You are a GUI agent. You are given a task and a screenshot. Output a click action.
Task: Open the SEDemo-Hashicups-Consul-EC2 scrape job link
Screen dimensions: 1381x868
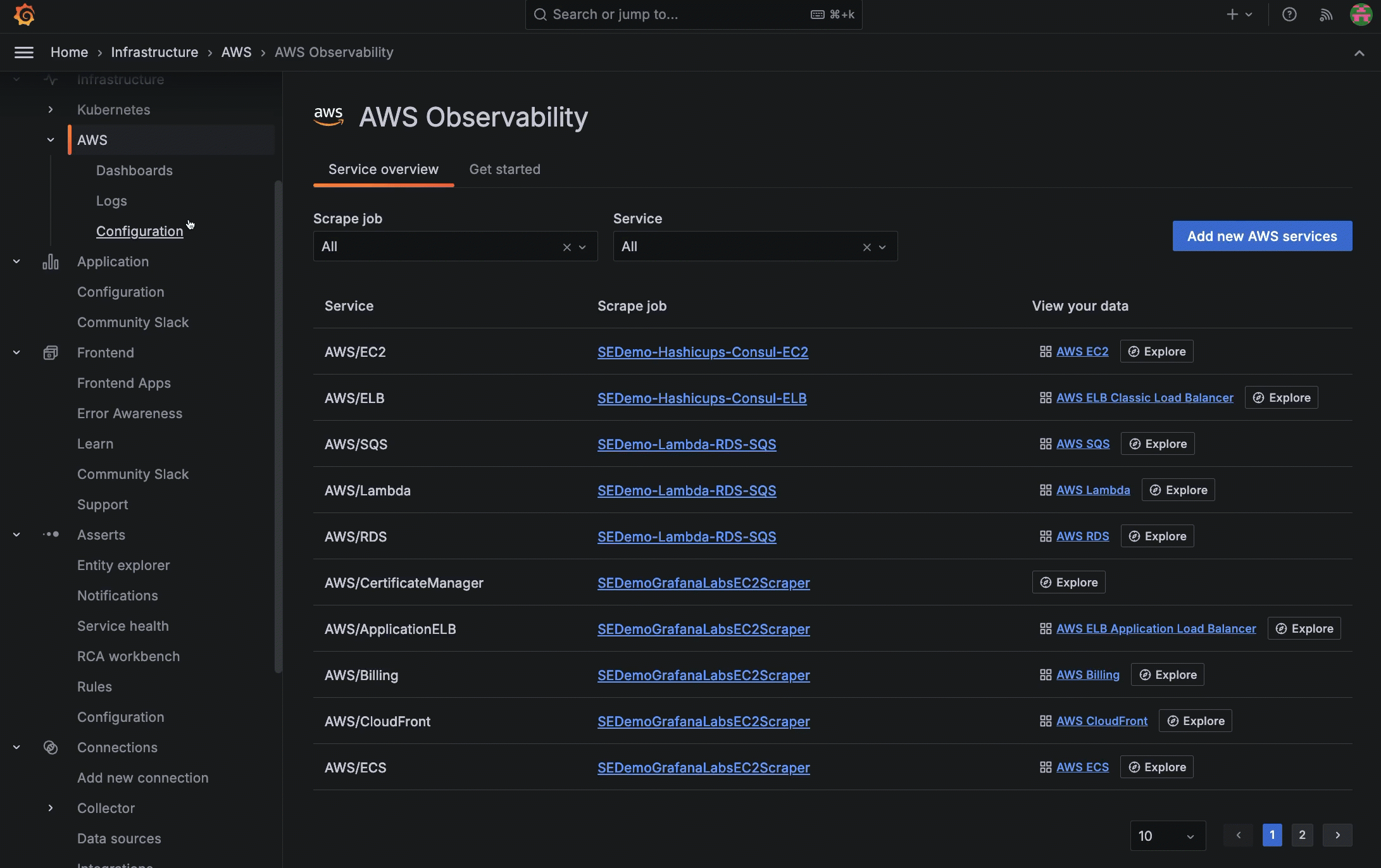(703, 352)
